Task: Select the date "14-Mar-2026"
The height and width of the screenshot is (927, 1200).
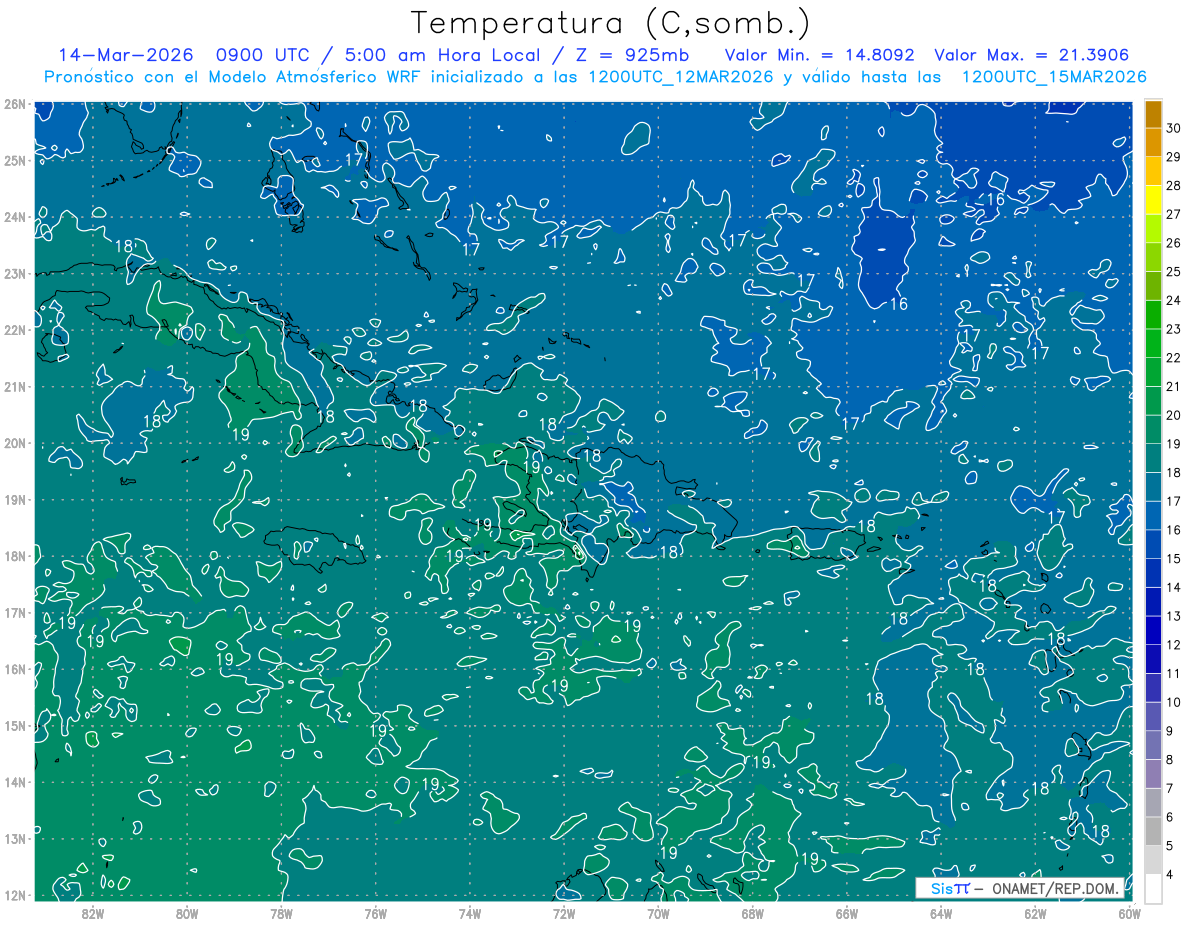Action: 126,55
